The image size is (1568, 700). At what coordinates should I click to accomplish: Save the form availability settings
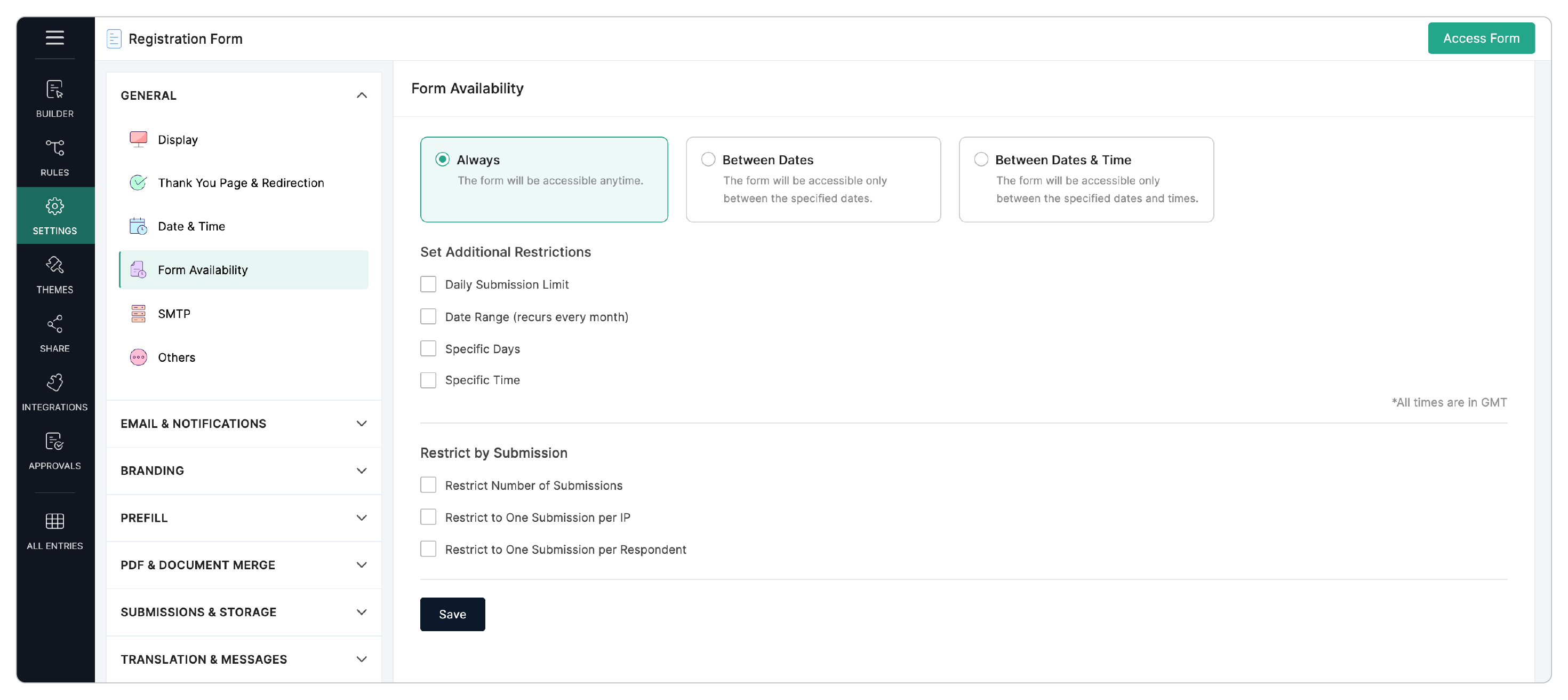tap(452, 614)
